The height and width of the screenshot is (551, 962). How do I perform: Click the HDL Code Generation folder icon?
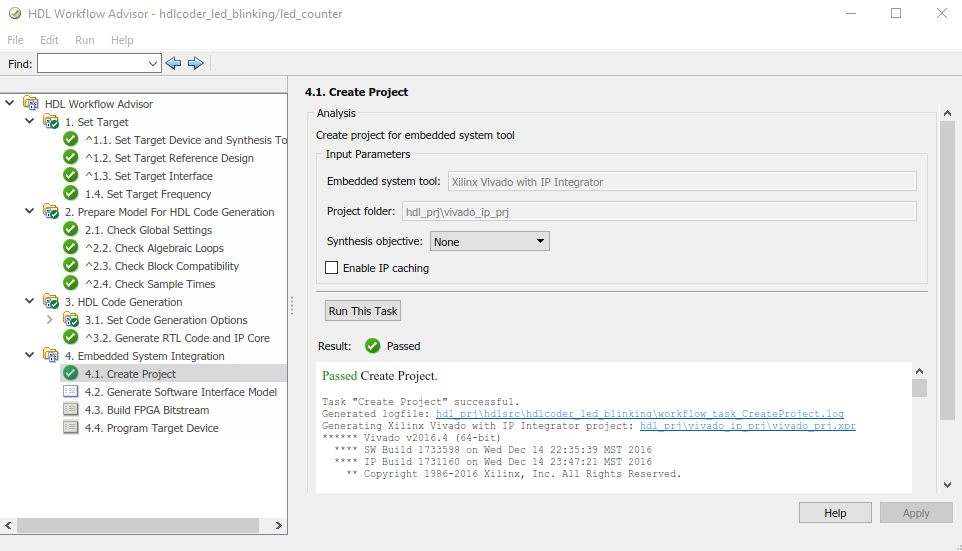[51, 302]
